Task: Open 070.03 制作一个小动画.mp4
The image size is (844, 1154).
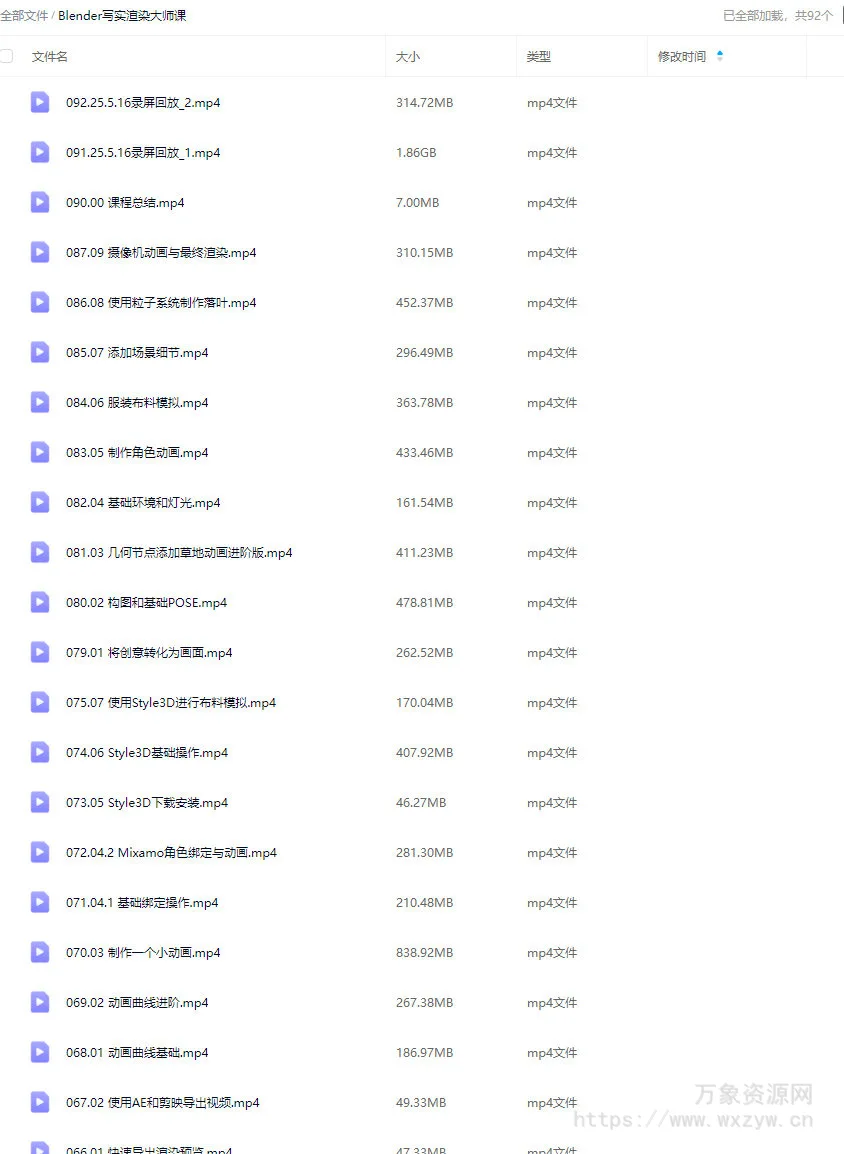Action: pyautogui.click(x=143, y=953)
